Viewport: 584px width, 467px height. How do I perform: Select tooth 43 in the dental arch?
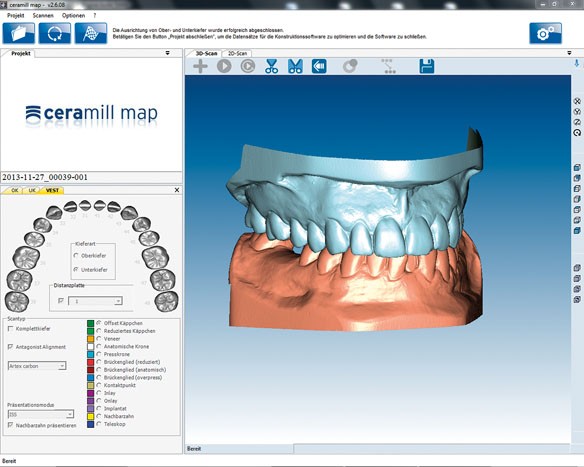coord(129,213)
